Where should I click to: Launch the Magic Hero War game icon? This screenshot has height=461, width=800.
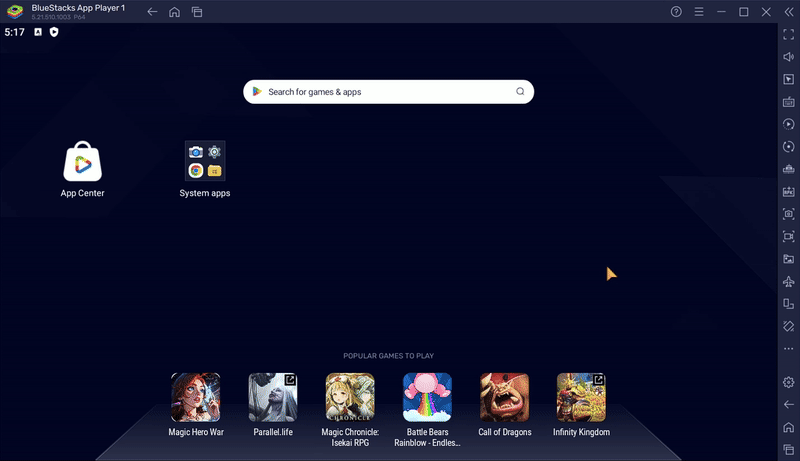pyautogui.click(x=196, y=397)
